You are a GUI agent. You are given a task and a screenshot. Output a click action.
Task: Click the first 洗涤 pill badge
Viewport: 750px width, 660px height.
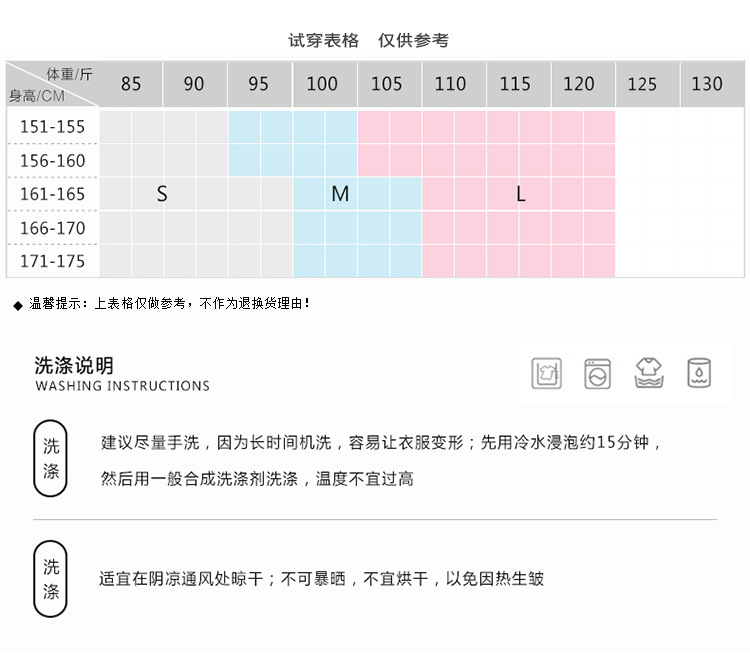click(51, 459)
